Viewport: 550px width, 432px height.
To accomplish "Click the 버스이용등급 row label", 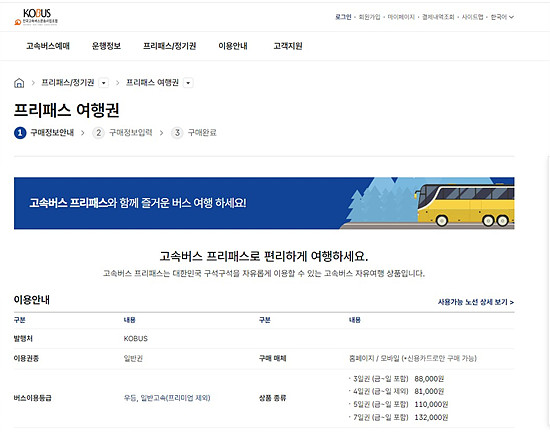I will coord(33,398).
